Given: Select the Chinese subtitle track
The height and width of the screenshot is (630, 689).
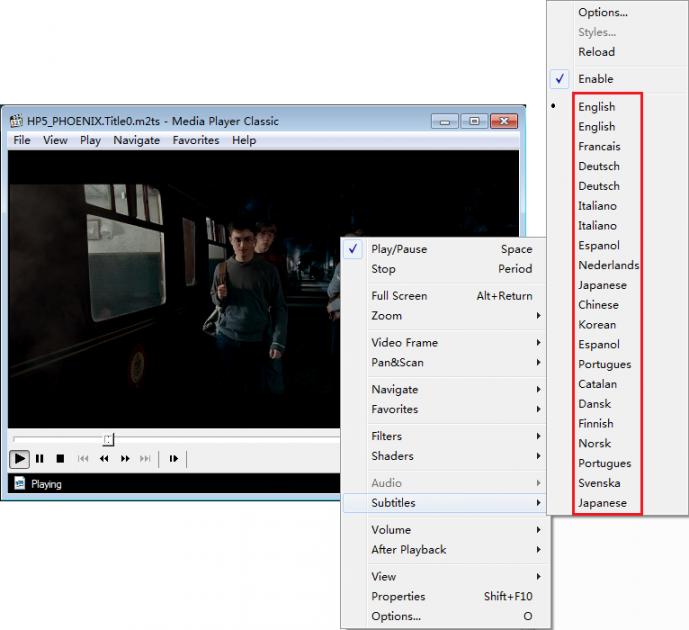Looking at the screenshot, I should pyautogui.click(x=618, y=305).
